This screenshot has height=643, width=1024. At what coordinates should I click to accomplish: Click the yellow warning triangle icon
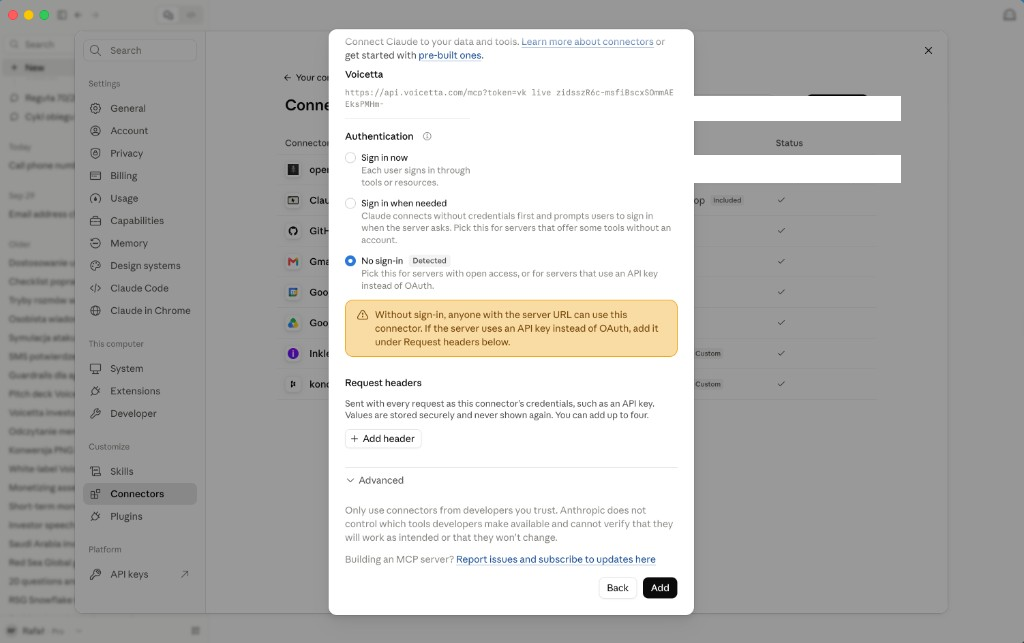[x=362, y=315]
